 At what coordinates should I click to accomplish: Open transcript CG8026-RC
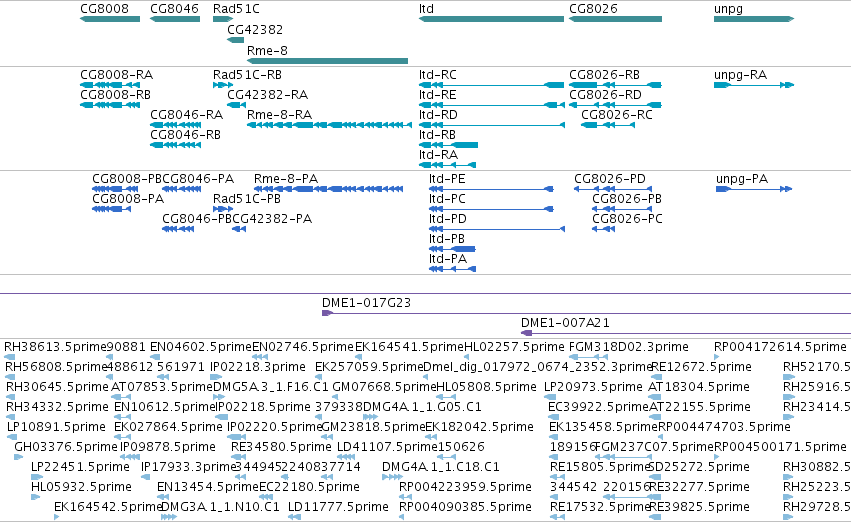(x=608, y=125)
